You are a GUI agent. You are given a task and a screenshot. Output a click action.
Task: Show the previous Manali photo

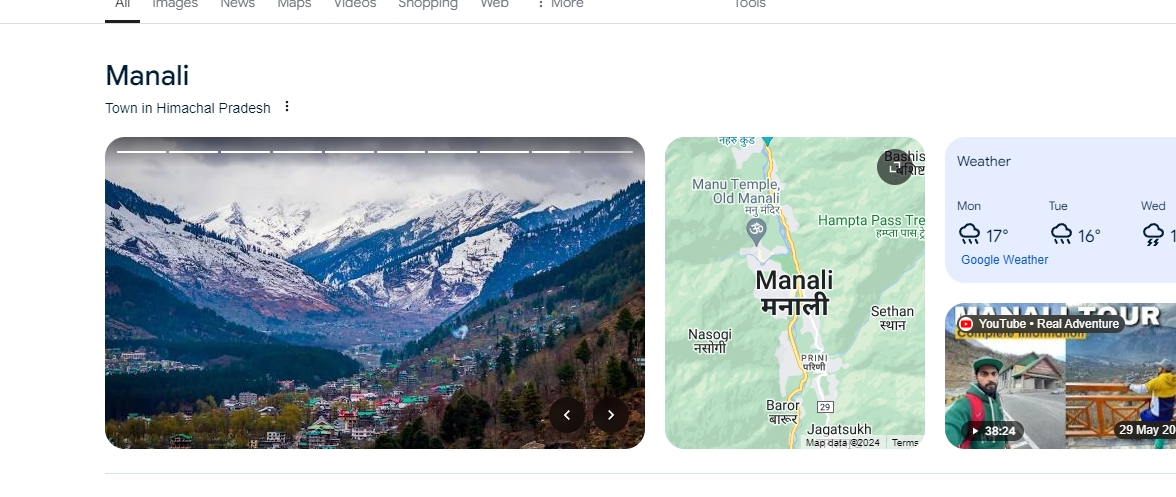pyautogui.click(x=567, y=415)
